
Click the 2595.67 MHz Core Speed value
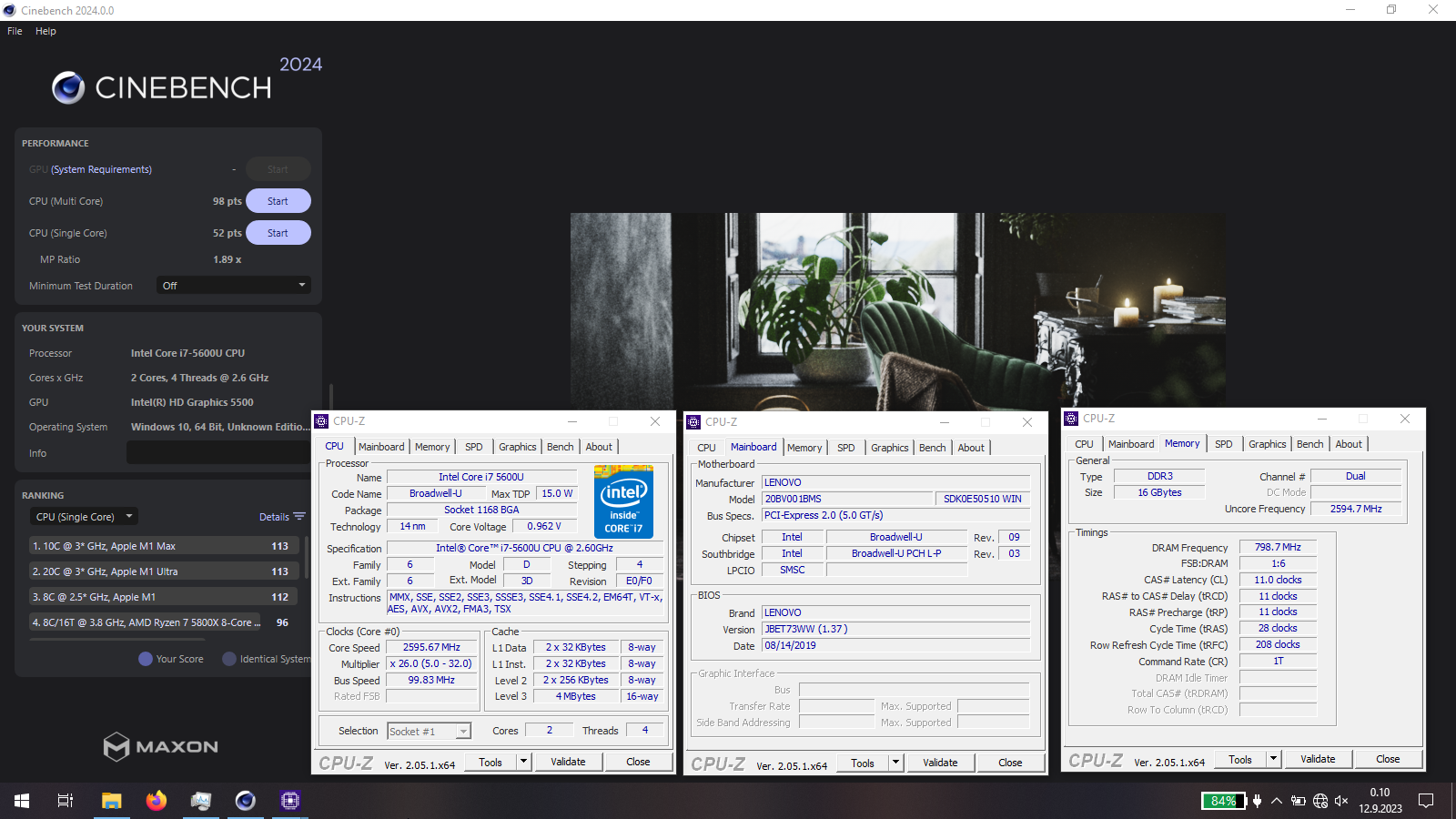(x=432, y=647)
